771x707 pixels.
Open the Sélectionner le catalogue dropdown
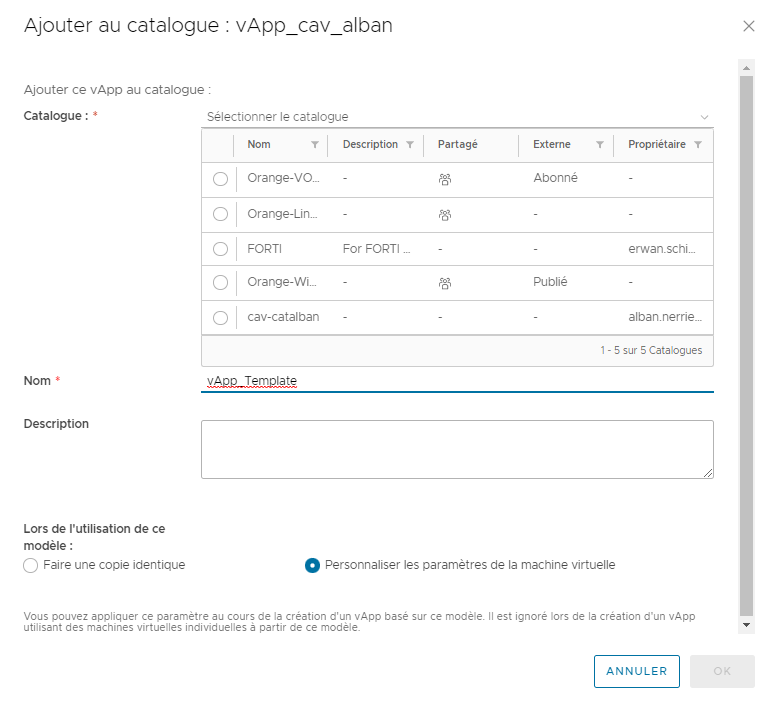(457, 117)
